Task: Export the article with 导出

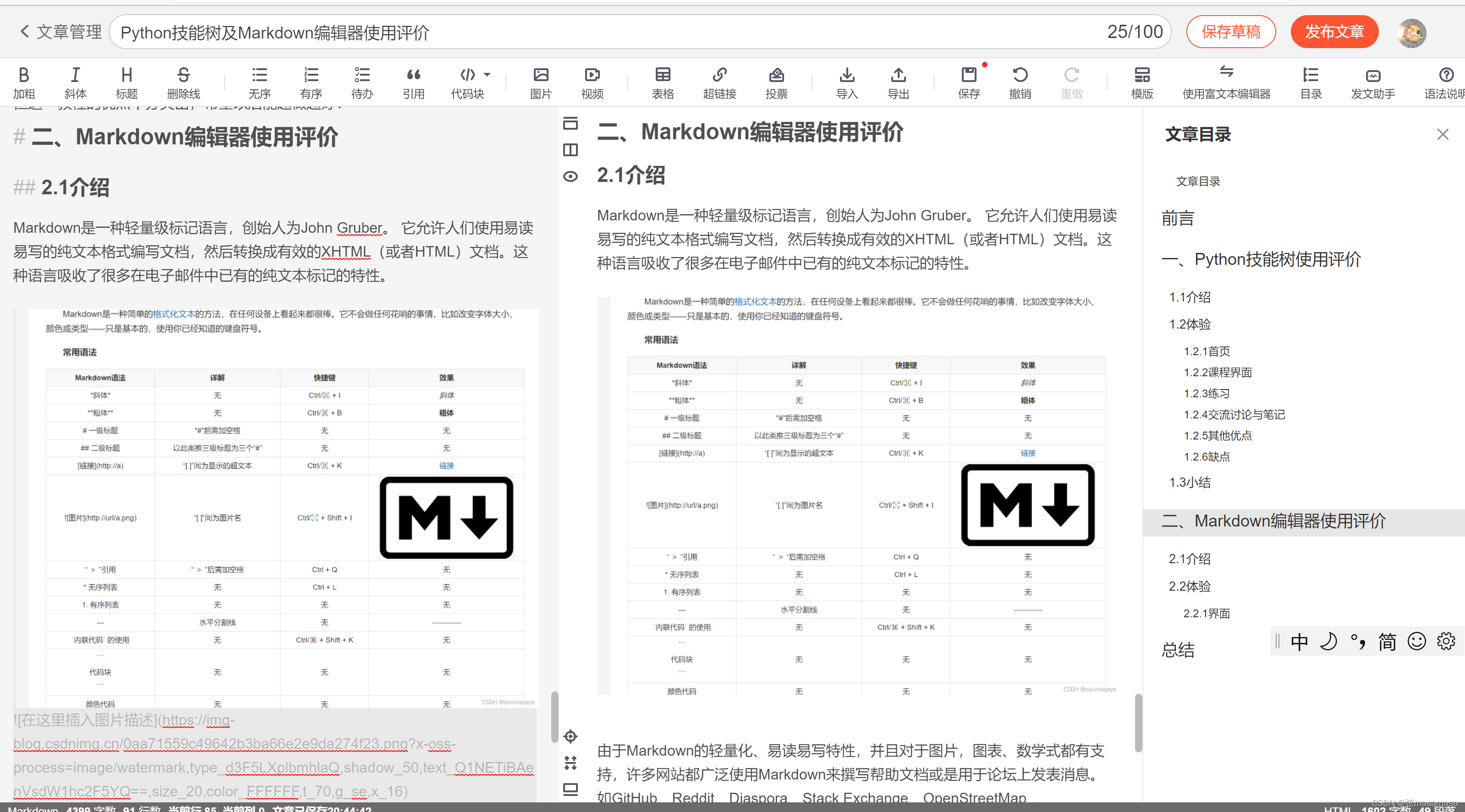Action: 898,83
